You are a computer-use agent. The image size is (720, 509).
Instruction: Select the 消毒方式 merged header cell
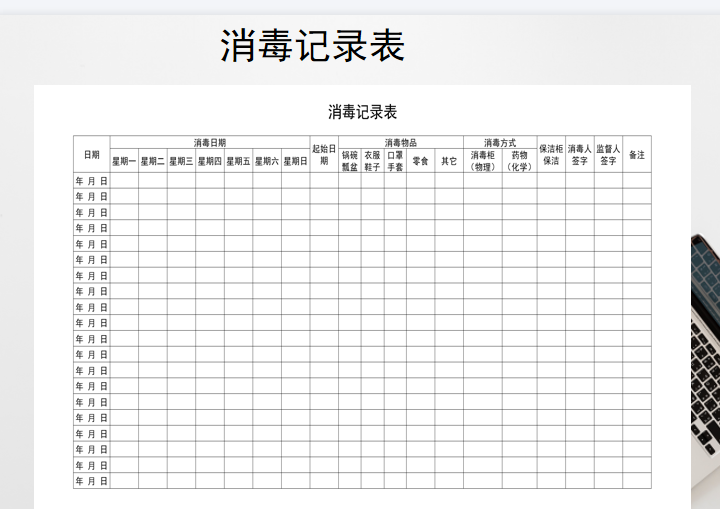[500, 142]
